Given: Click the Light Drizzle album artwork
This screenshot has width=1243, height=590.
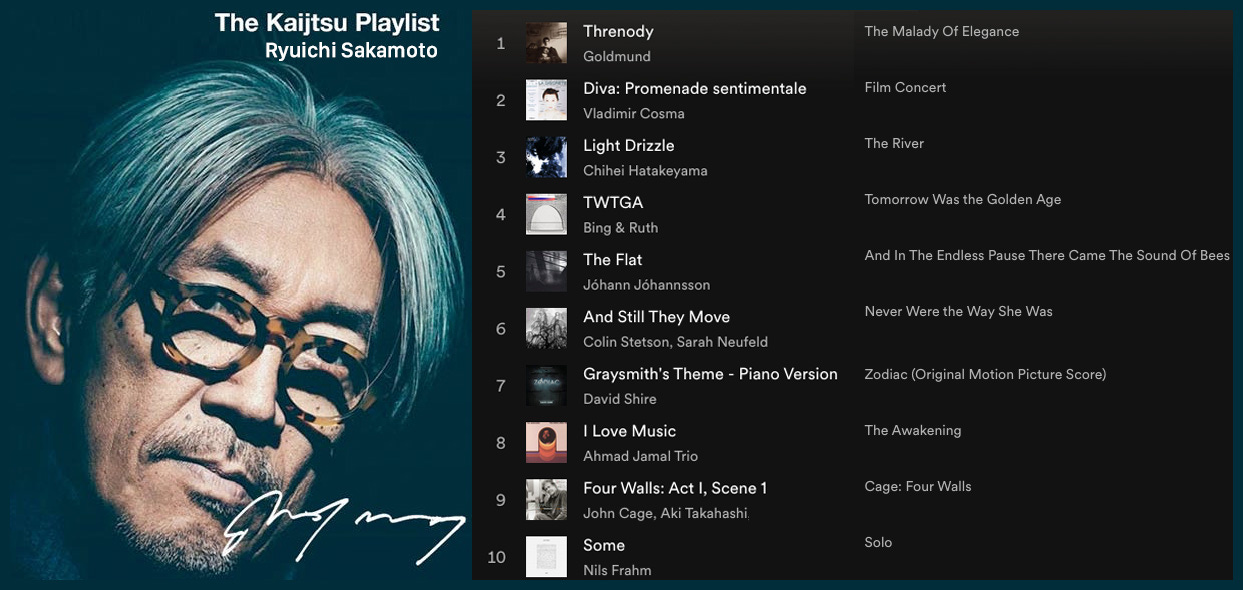Looking at the screenshot, I should (x=546, y=157).
